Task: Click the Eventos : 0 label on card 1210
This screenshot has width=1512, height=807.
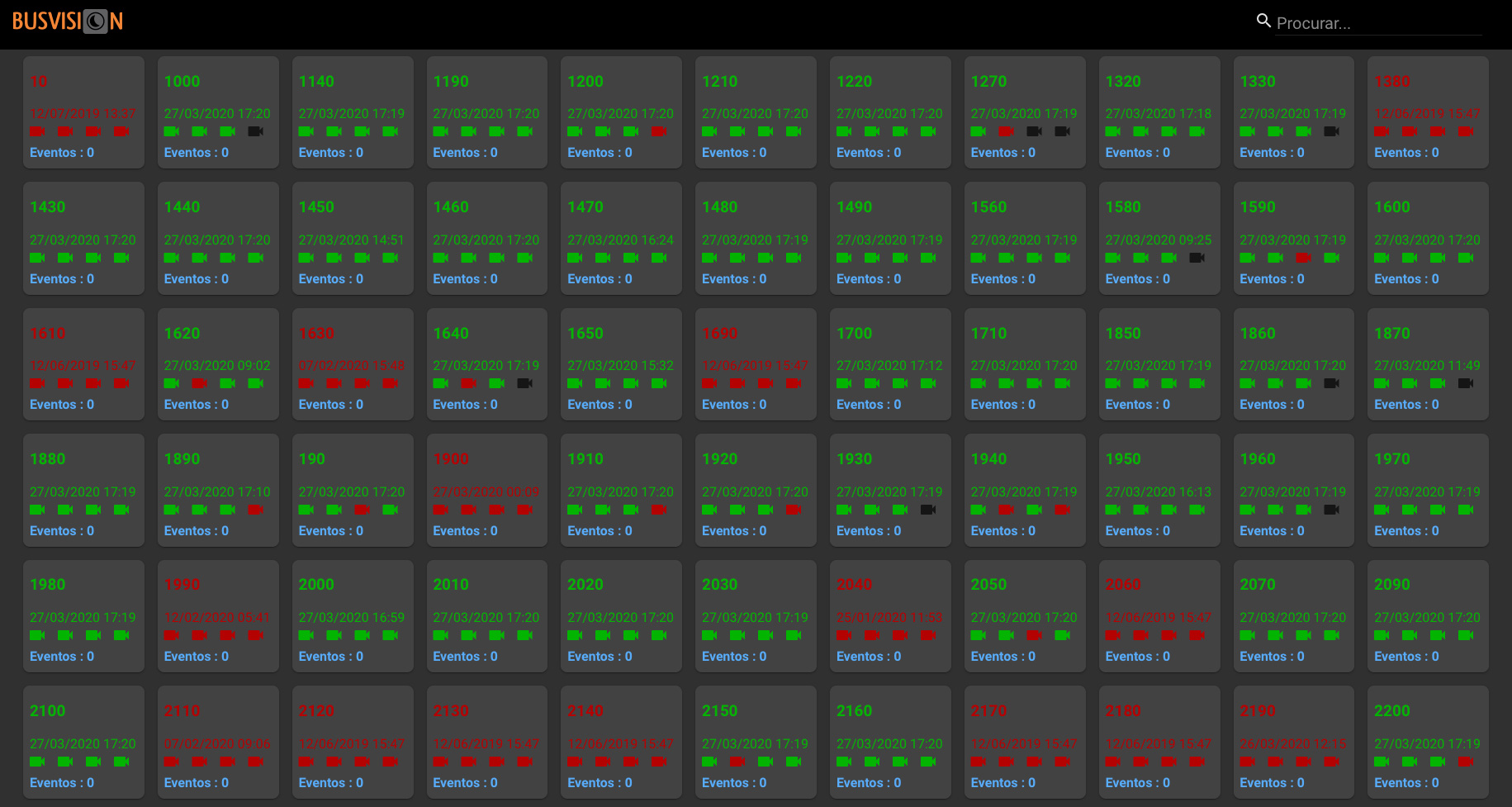Action: coord(734,153)
